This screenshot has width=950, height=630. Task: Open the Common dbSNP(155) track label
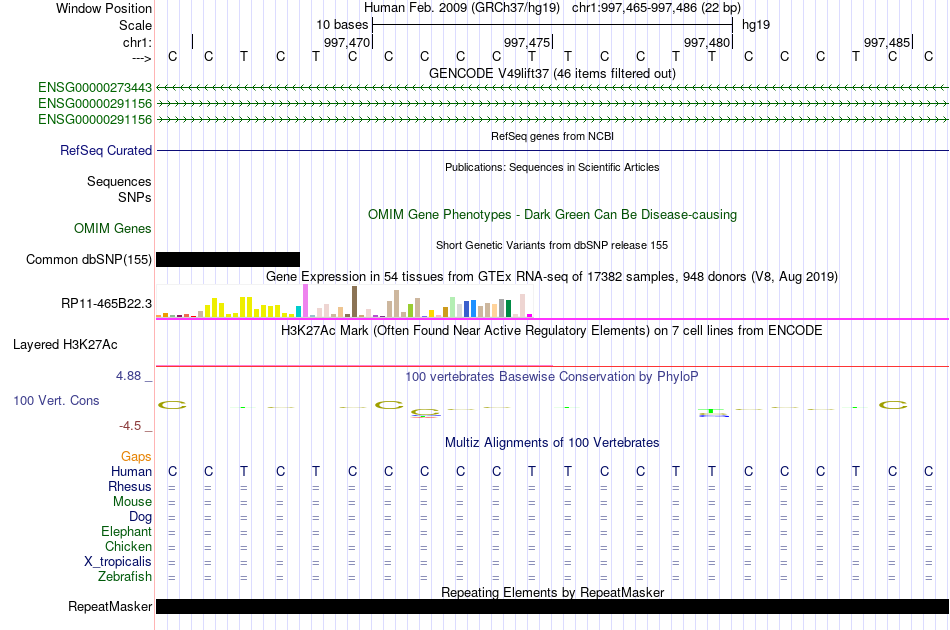tap(89, 259)
